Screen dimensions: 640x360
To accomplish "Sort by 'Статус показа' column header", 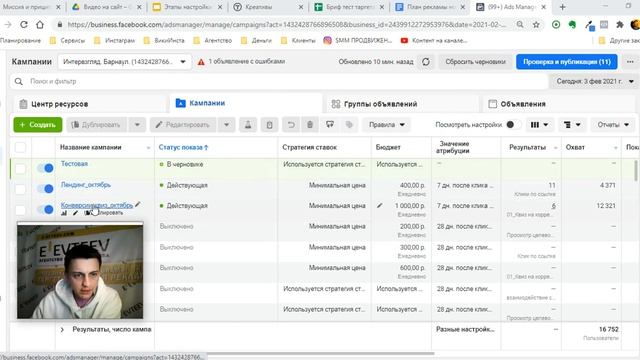I will [183, 147].
